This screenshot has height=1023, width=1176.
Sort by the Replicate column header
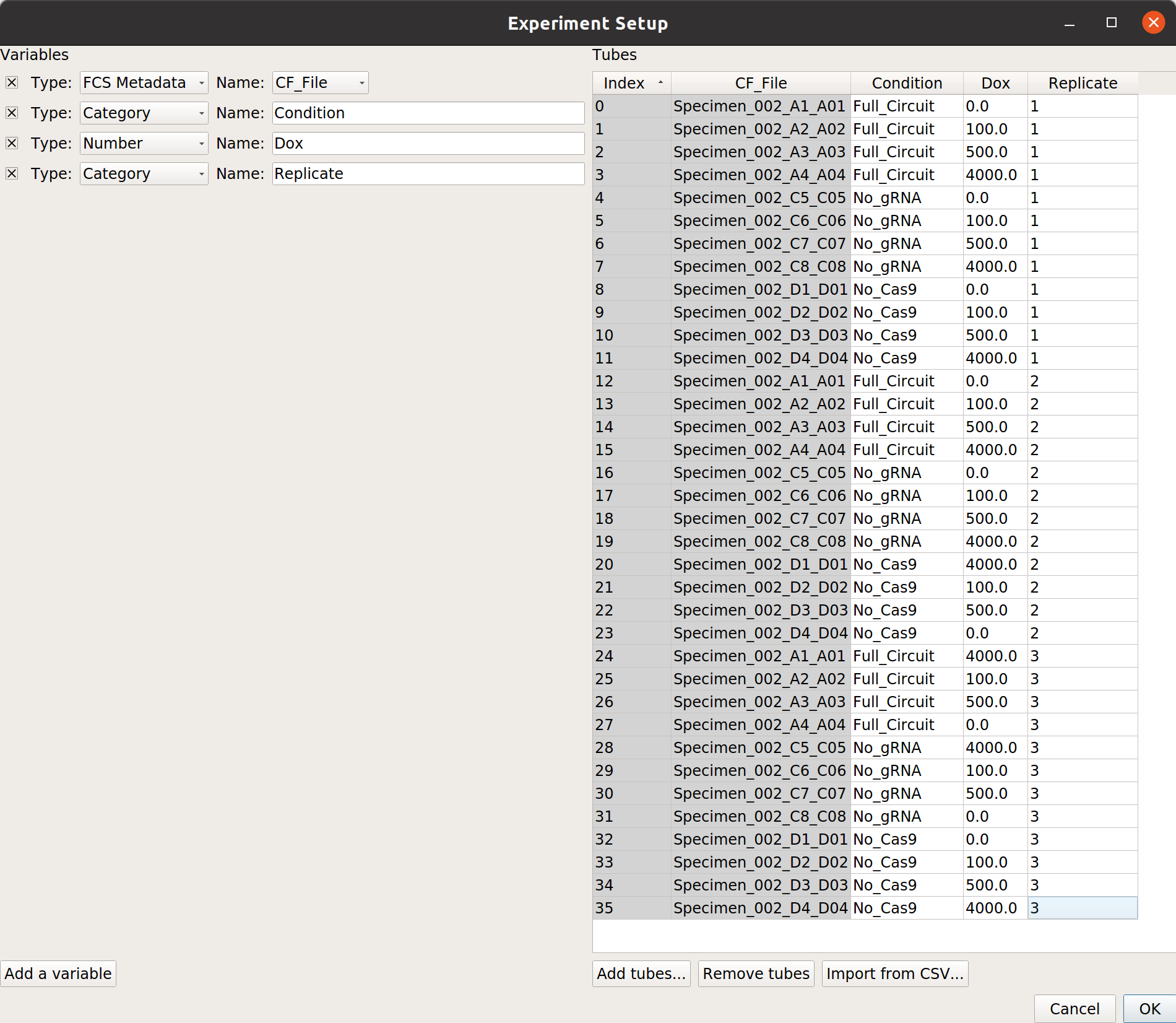pyautogui.click(x=1083, y=83)
